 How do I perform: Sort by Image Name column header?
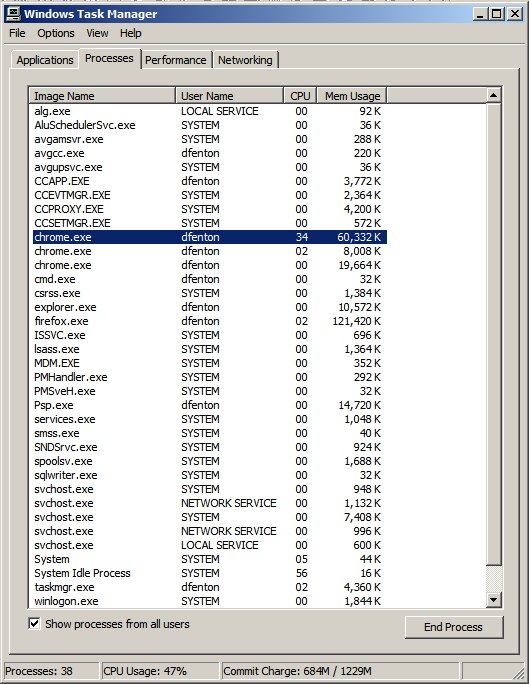[102, 96]
